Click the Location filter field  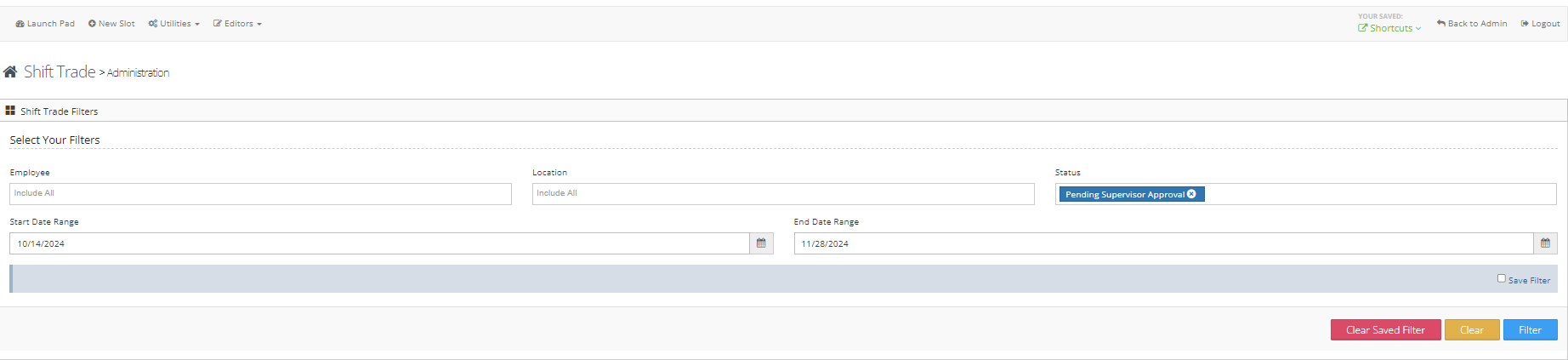click(x=782, y=194)
